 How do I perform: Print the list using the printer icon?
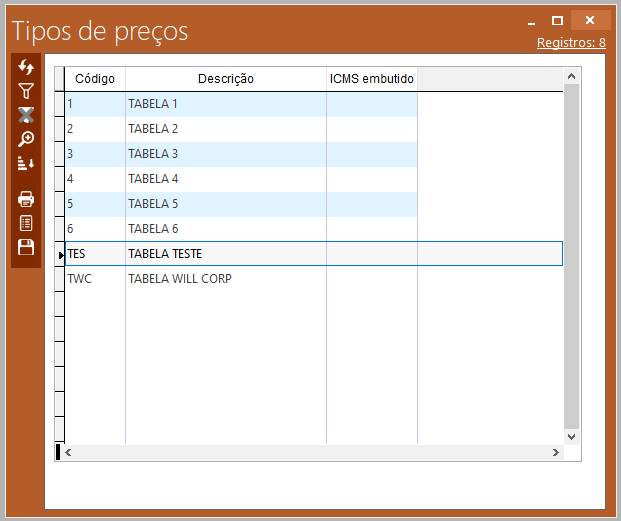point(26,199)
